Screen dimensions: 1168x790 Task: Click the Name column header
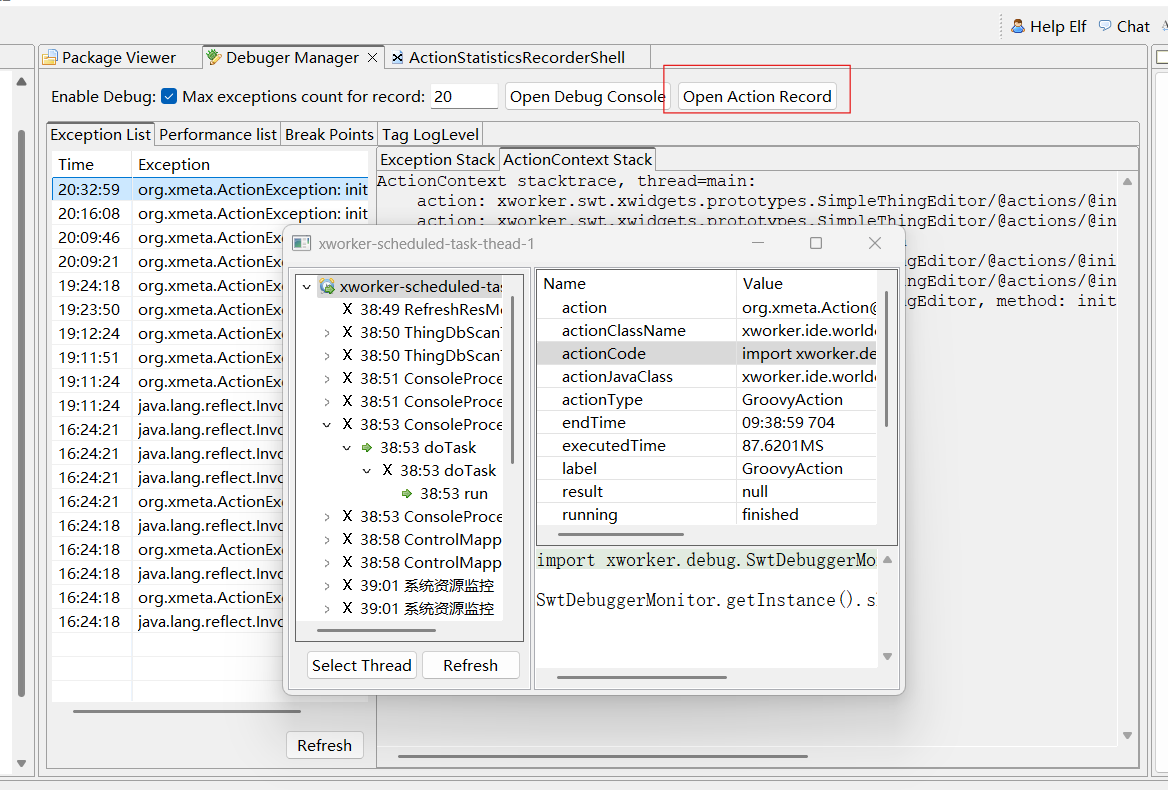click(x=636, y=284)
